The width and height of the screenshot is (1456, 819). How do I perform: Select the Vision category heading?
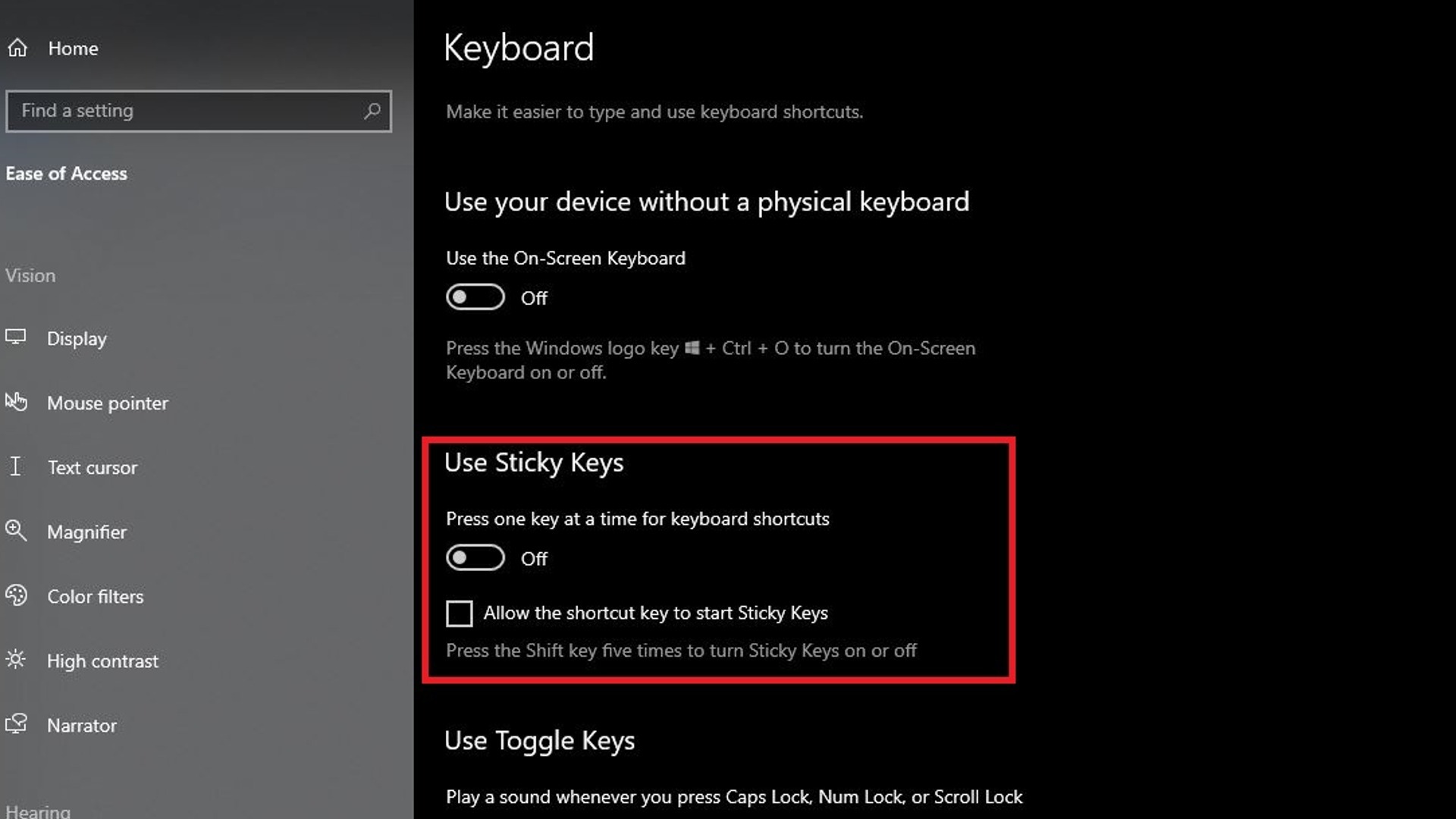coord(30,275)
